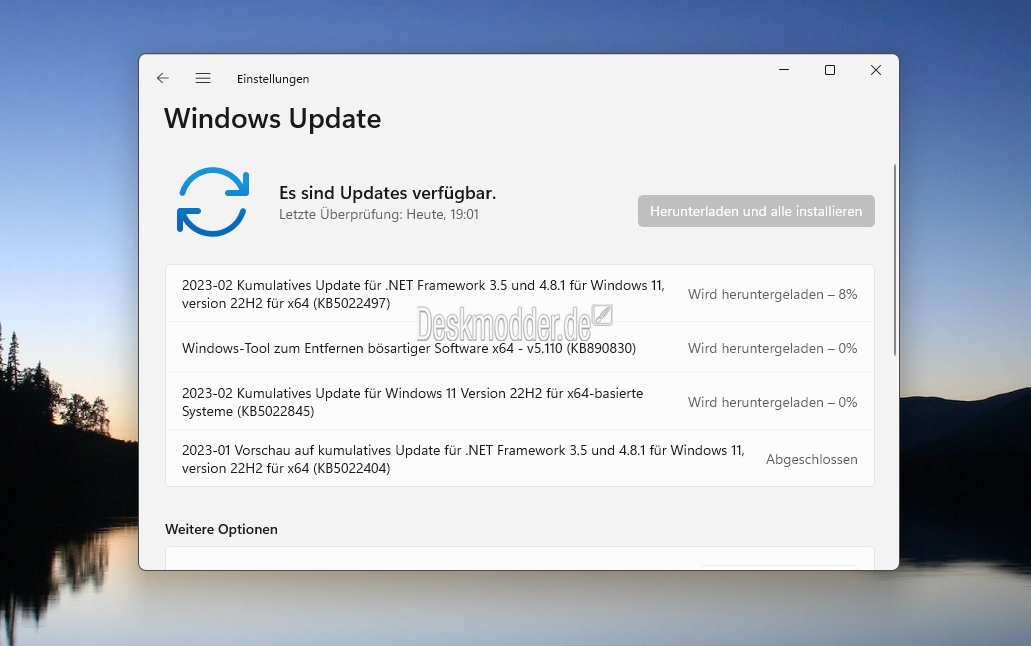Image resolution: width=1031 pixels, height=646 pixels.
Task: Go back with the arrow icon
Action: [162, 78]
